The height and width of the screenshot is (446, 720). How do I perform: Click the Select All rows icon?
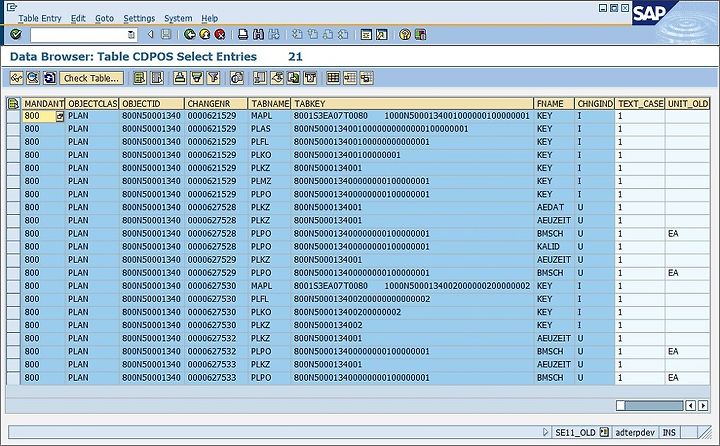[140, 78]
